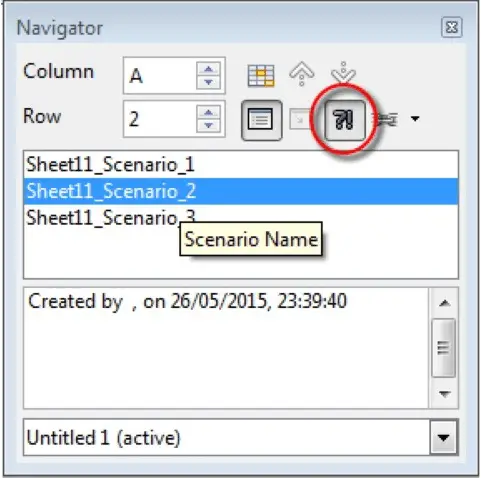Jump to Start using up-arrow icon
481x478 pixels.
coord(302,74)
